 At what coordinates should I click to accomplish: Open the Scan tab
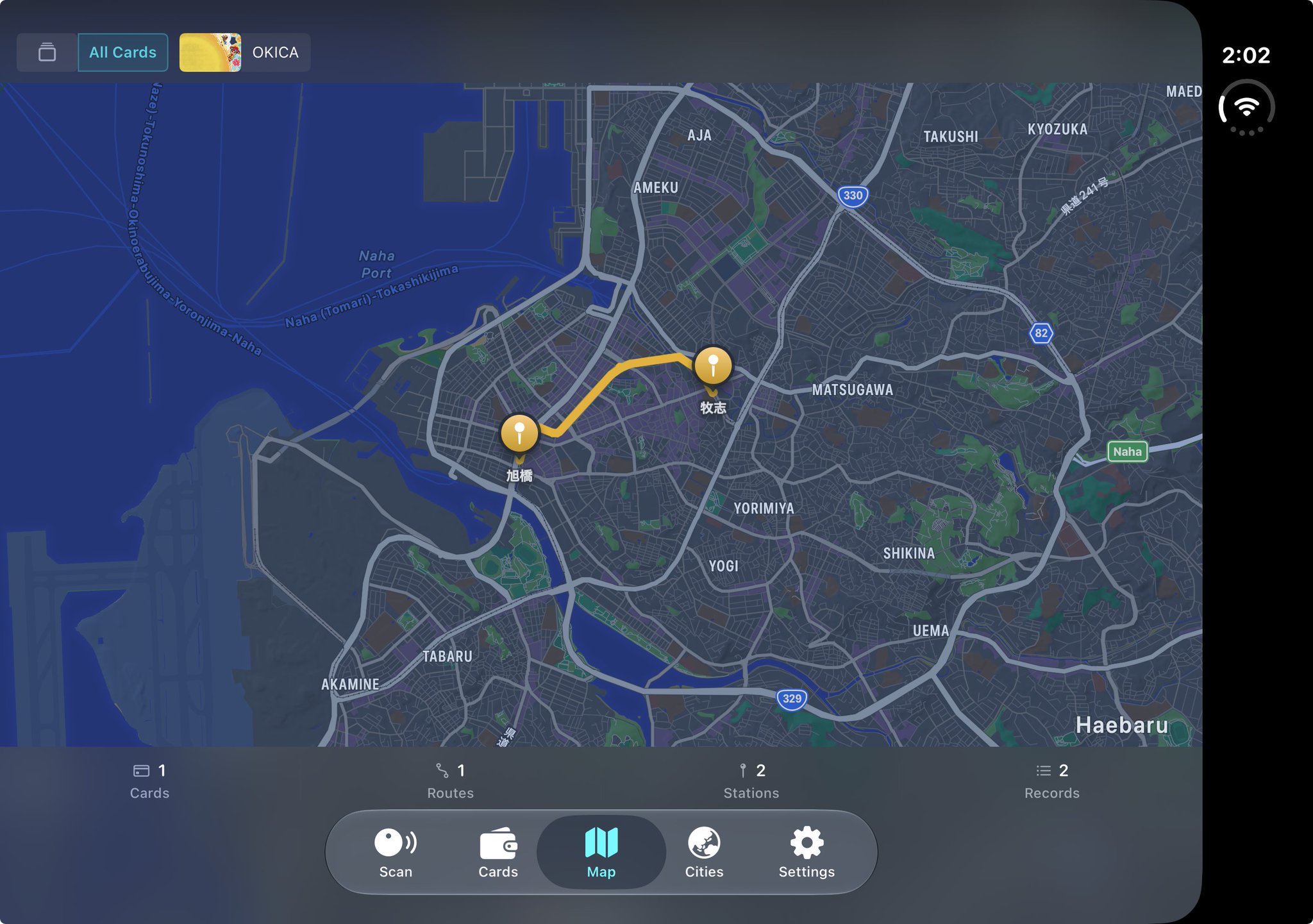tap(396, 853)
